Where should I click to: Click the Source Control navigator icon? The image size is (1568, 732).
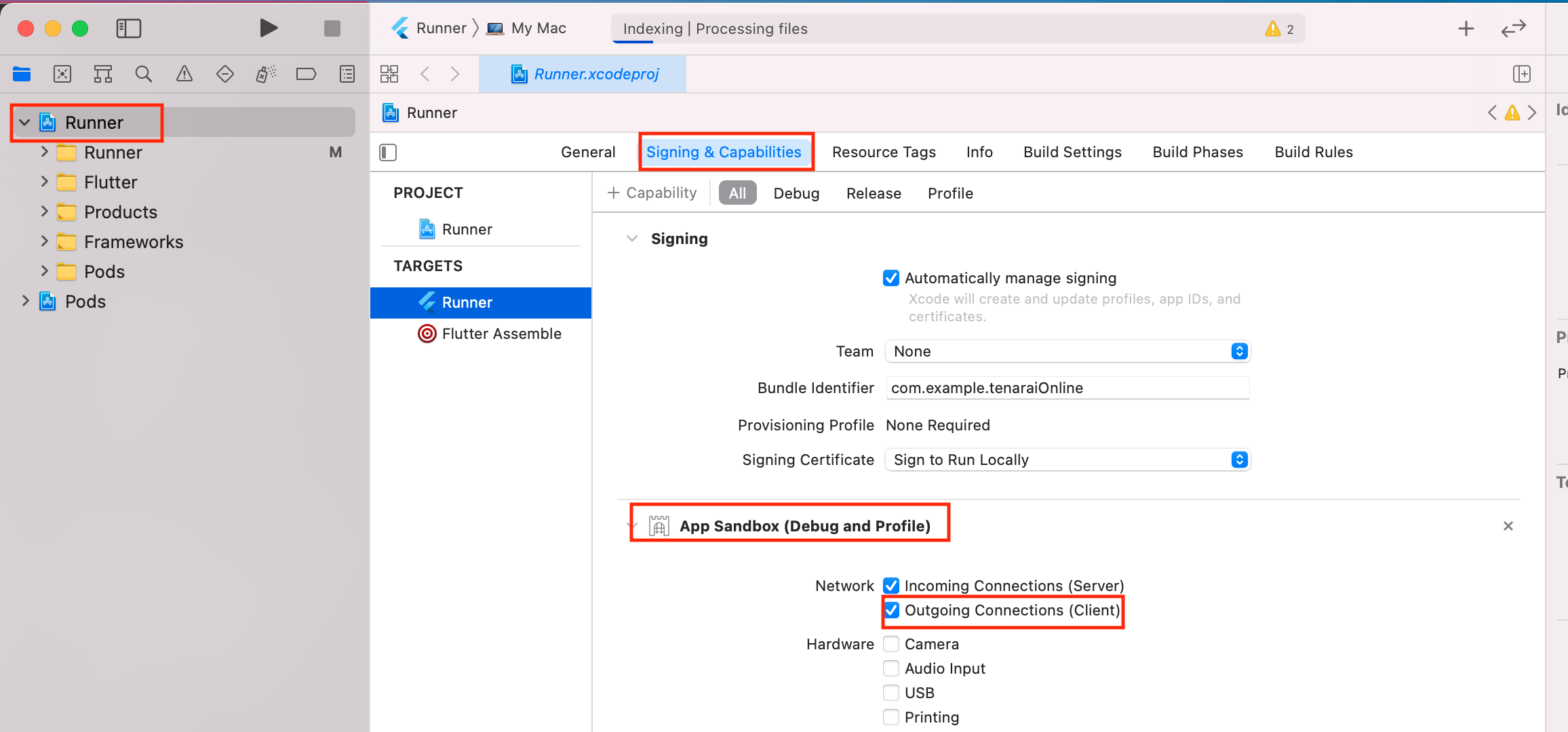pos(62,74)
